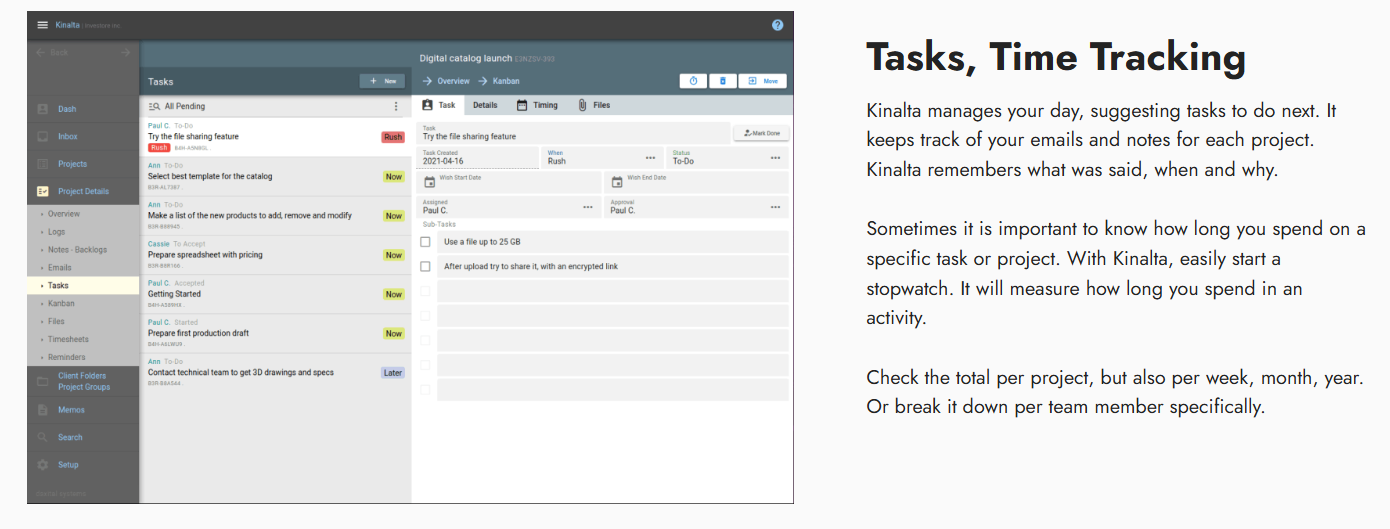1390x529 pixels.
Task: Check 'After upload try to share it' subtask
Action: (426, 267)
